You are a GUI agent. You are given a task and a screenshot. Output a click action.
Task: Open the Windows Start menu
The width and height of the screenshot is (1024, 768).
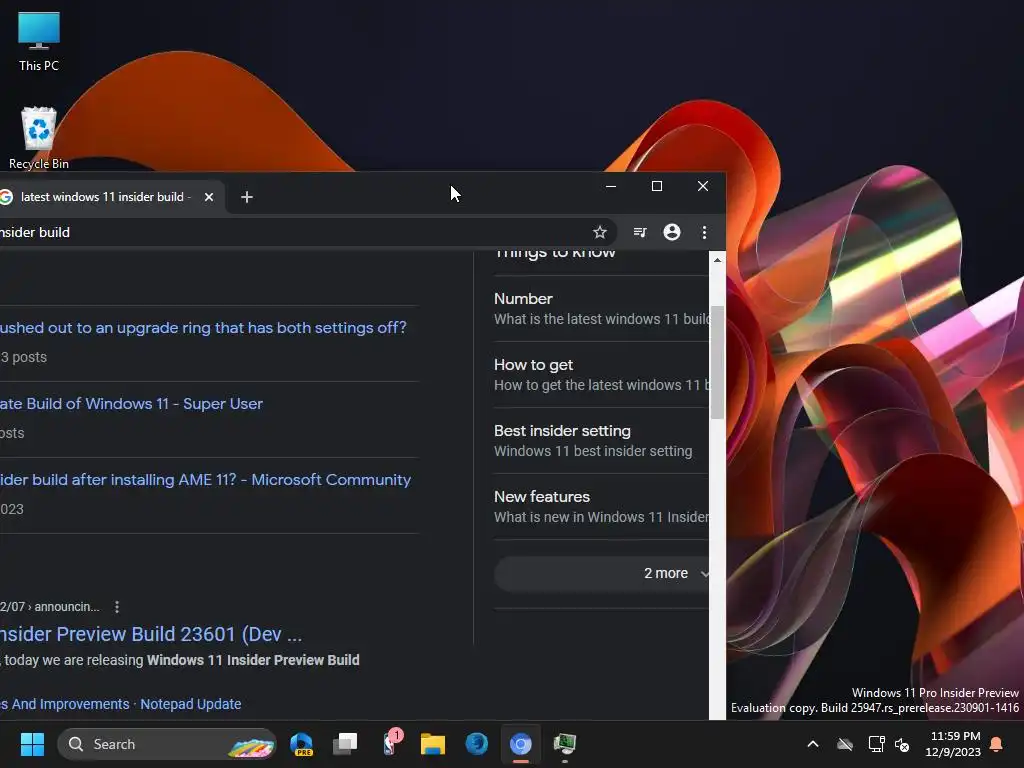[x=32, y=744]
